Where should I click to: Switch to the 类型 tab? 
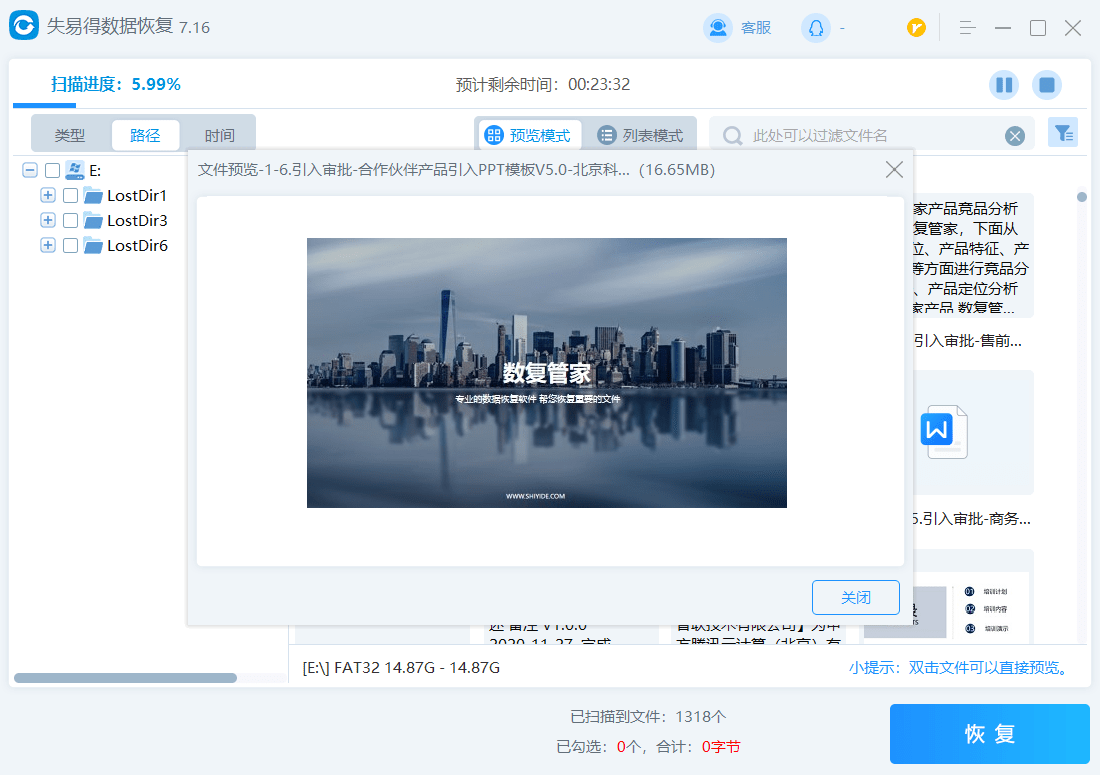click(x=70, y=135)
